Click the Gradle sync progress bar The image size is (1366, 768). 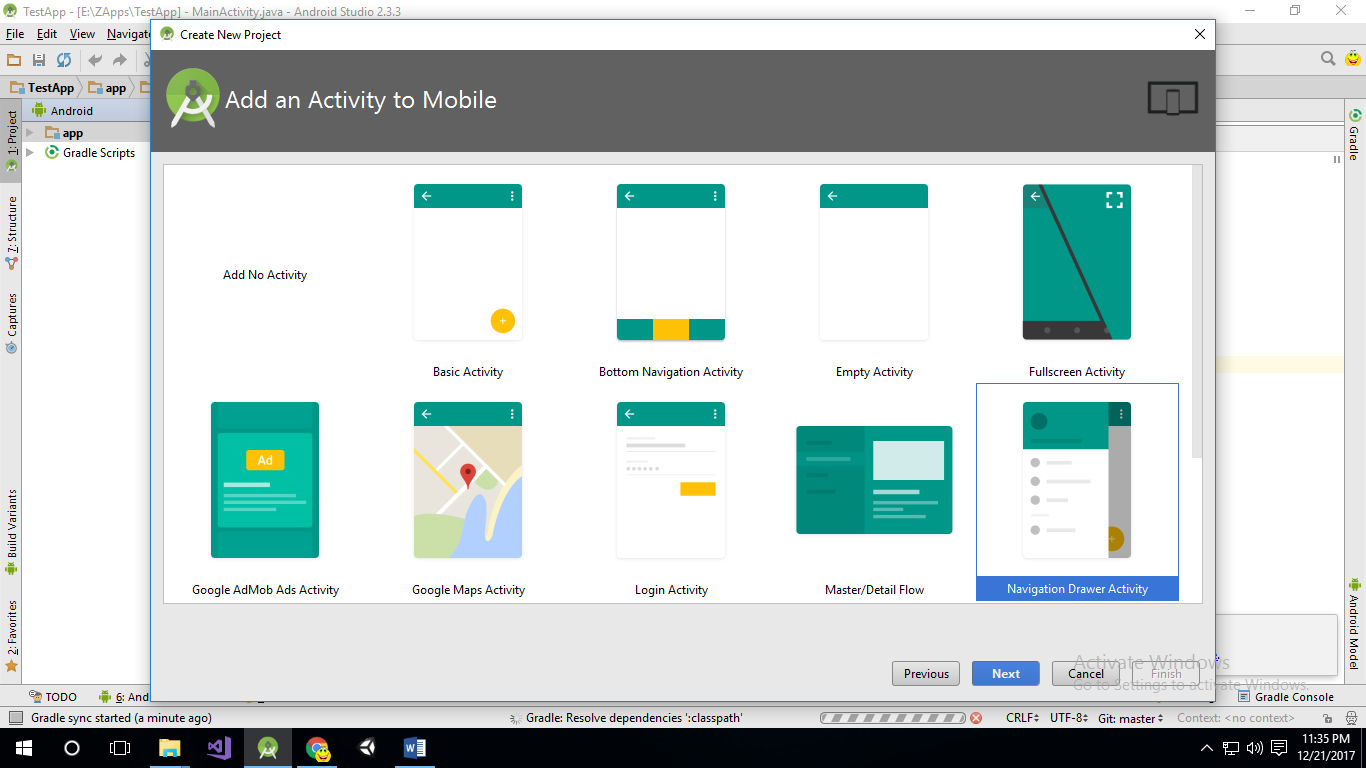pyautogui.click(x=893, y=717)
